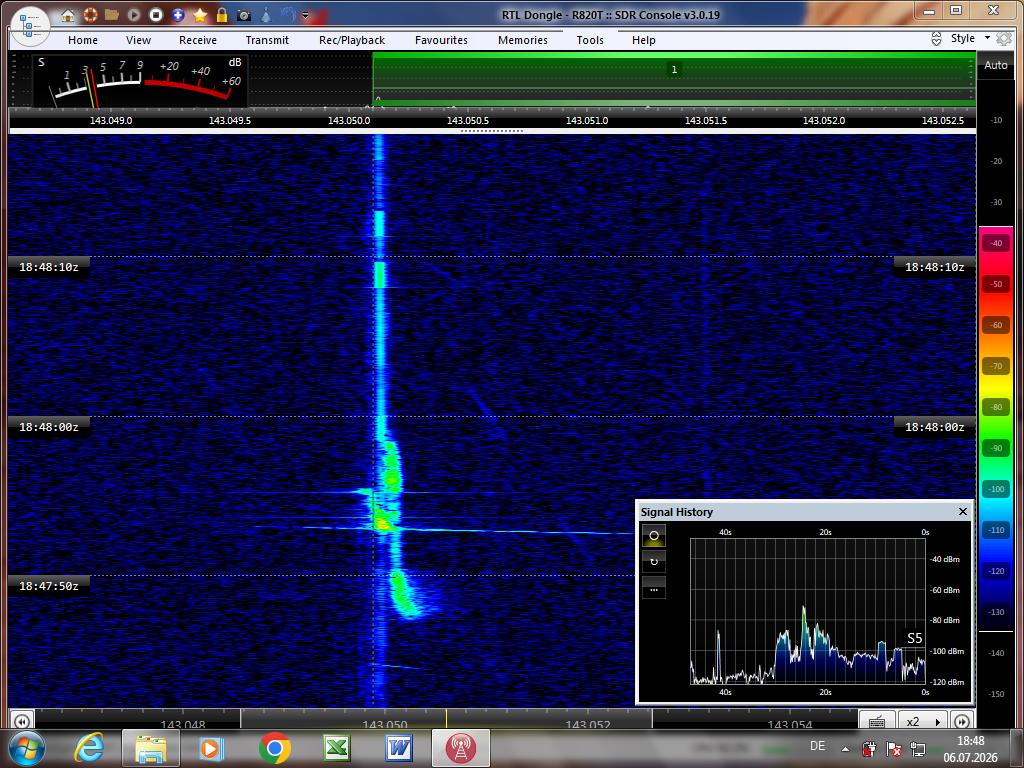Click the dotted splitter handle below frequency scale
Viewport: 1024px width, 768px height.
(492, 131)
